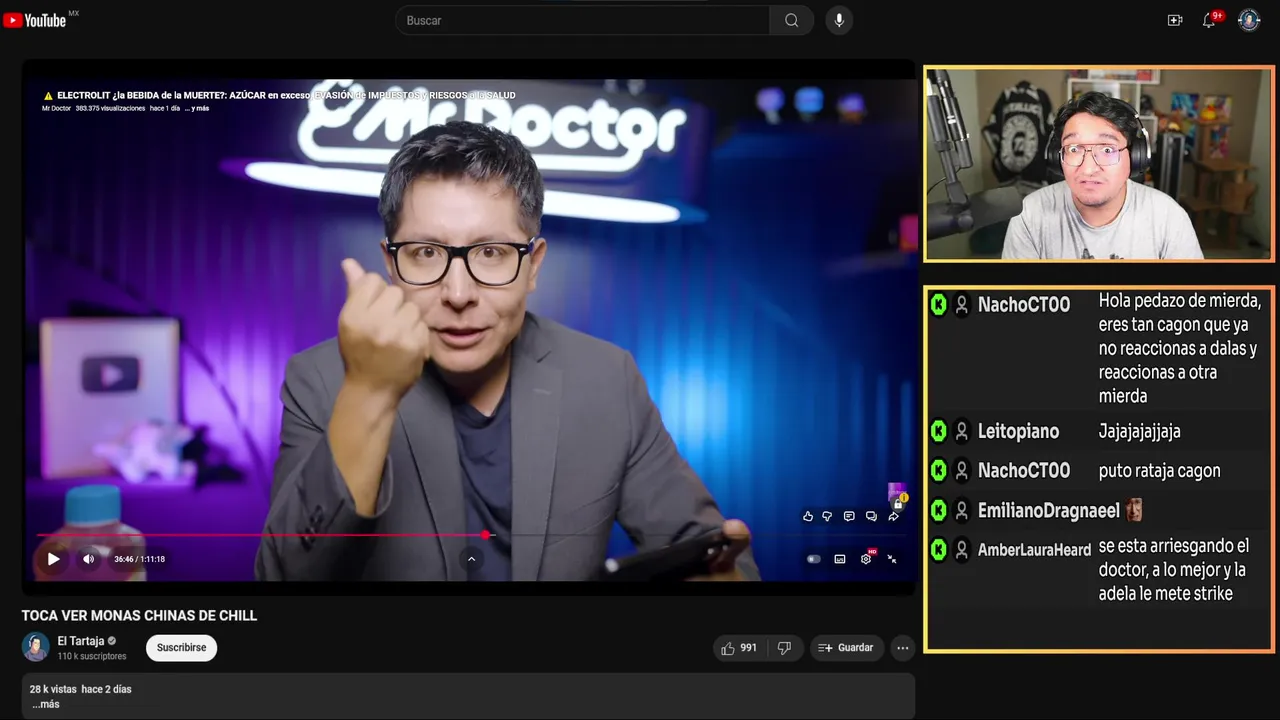Viewport: 1280px width, 720px height.
Task: Click the 'se esta arriesgando el doctor' message
Action: (x=1174, y=570)
